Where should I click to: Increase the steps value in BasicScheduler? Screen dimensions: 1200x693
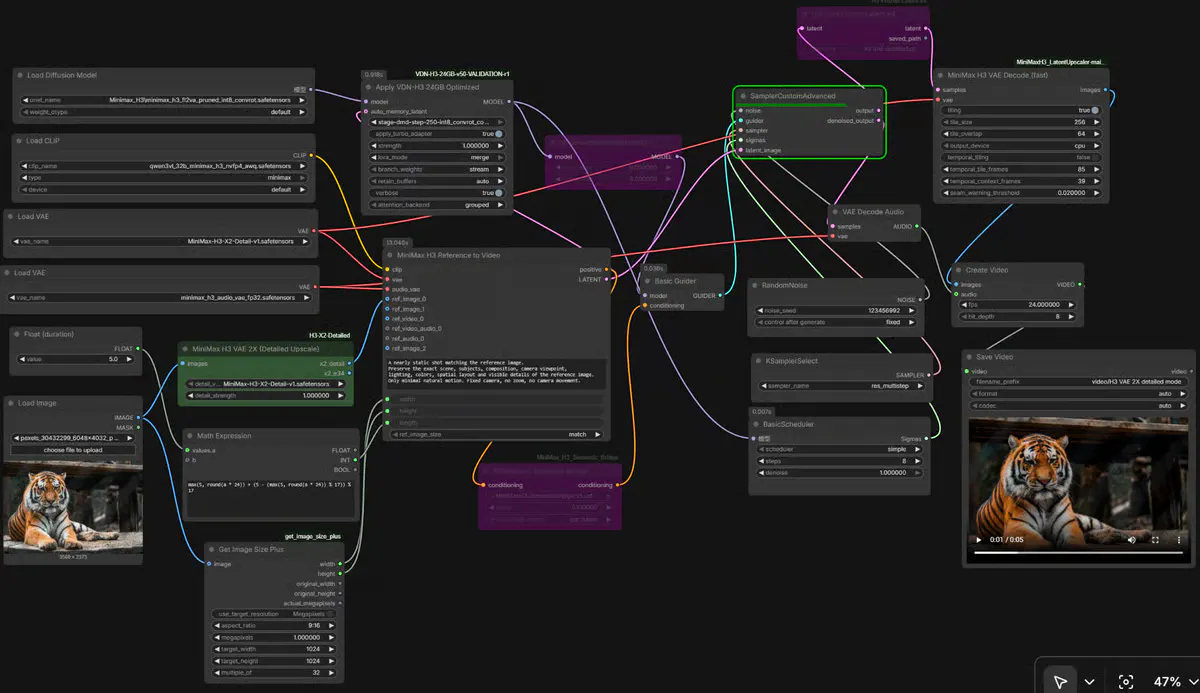917,462
